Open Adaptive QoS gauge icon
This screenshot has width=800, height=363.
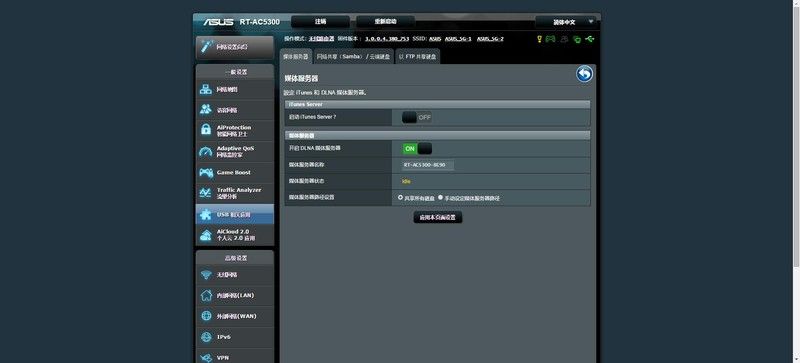[206, 152]
